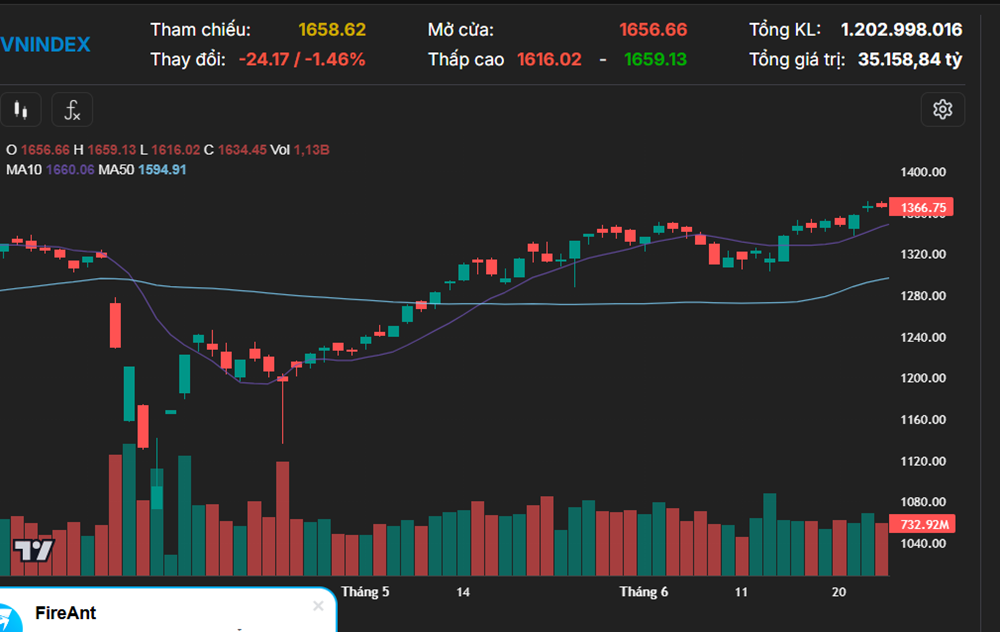Open chart settings gear
The image size is (1000, 632).
pos(942,110)
